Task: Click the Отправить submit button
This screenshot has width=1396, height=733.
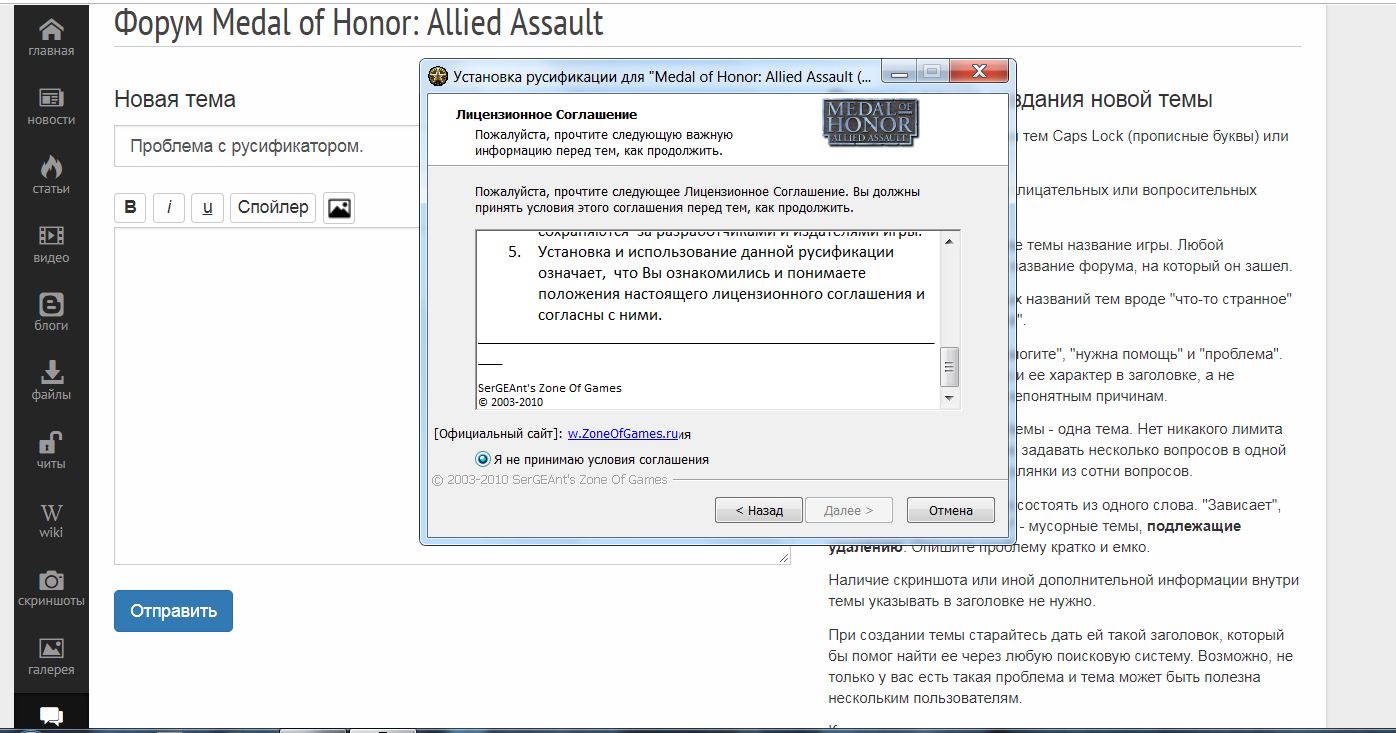Action: coord(173,611)
